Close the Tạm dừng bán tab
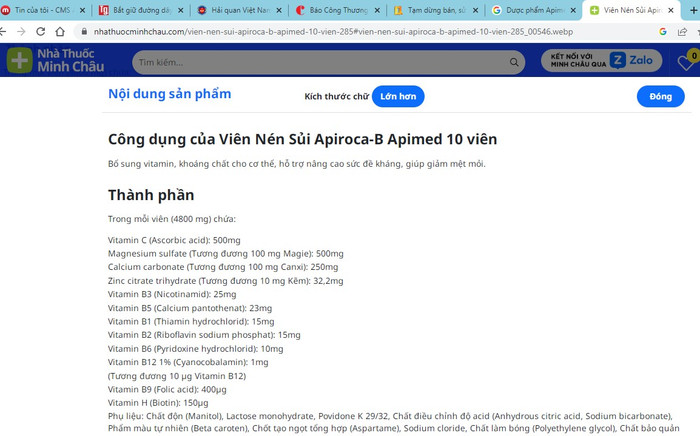Viewport: 700px width, 436px height. (x=475, y=10)
